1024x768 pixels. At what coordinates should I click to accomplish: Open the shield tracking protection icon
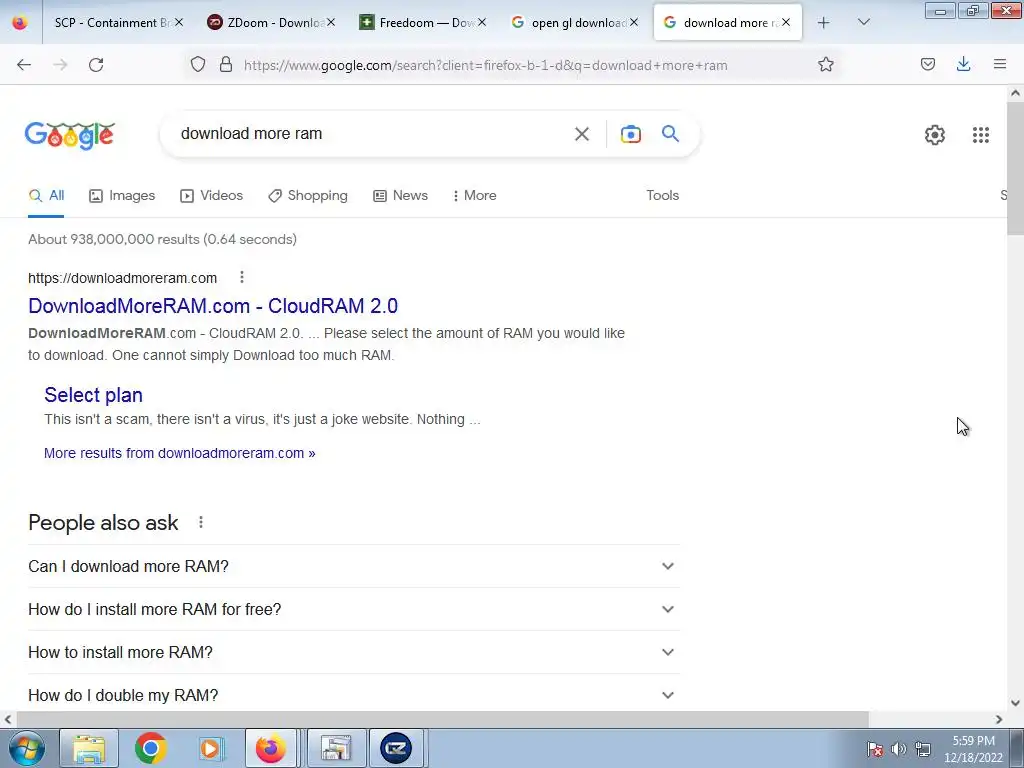[198, 64]
